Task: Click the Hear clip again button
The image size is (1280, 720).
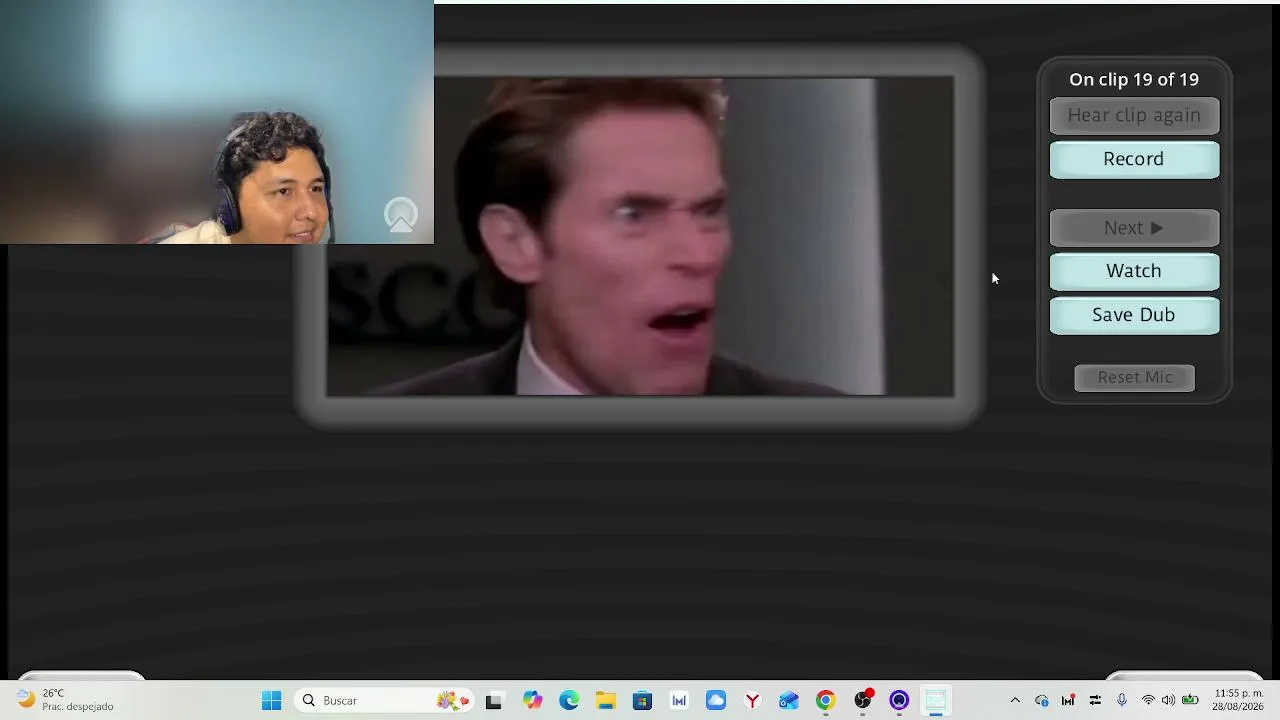Action: 1134,115
